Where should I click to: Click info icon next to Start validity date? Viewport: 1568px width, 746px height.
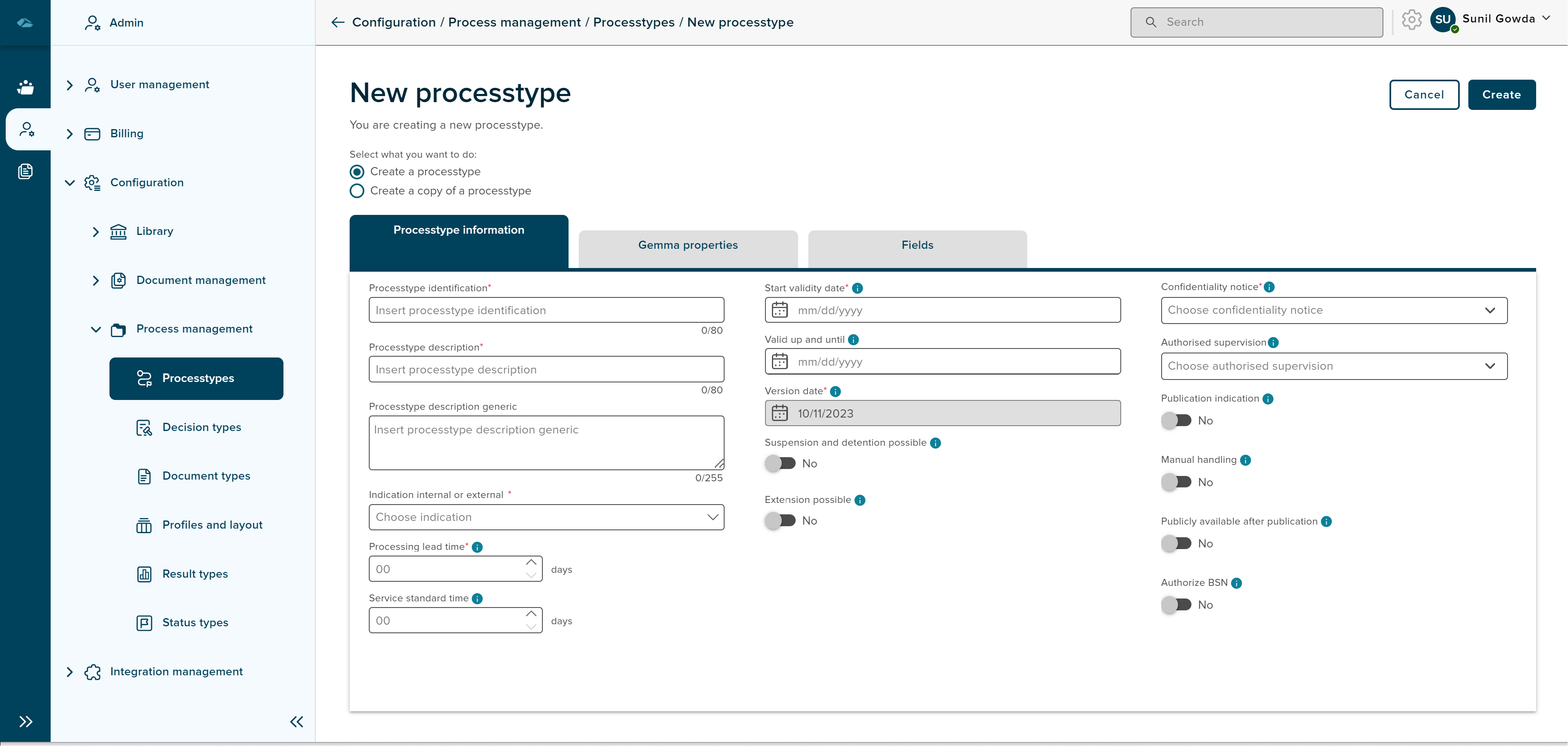(x=857, y=288)
